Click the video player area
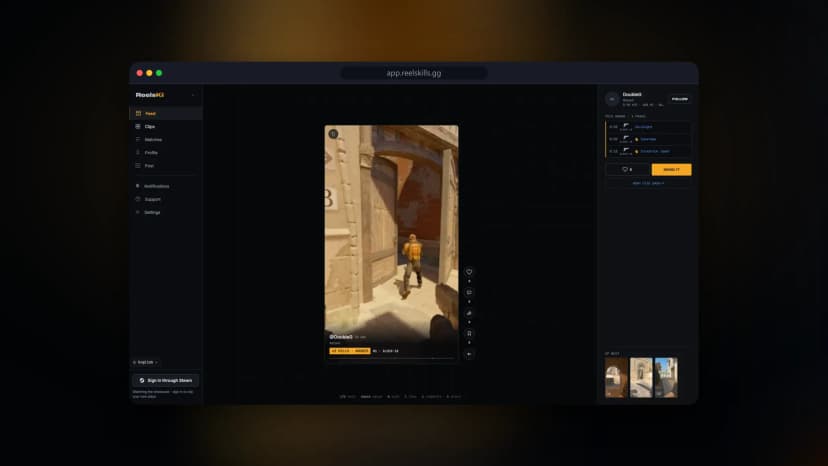The height and width of the screenshot is (466, 828). (391, 243)
